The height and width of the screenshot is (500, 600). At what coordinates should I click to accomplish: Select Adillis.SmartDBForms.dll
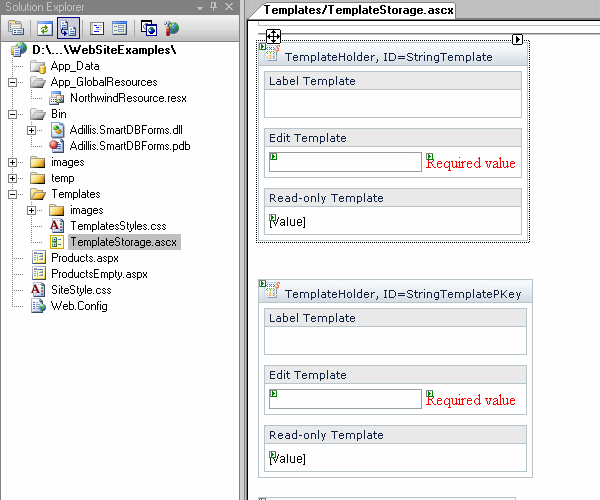pyautogui.click(x=126, y=130)
